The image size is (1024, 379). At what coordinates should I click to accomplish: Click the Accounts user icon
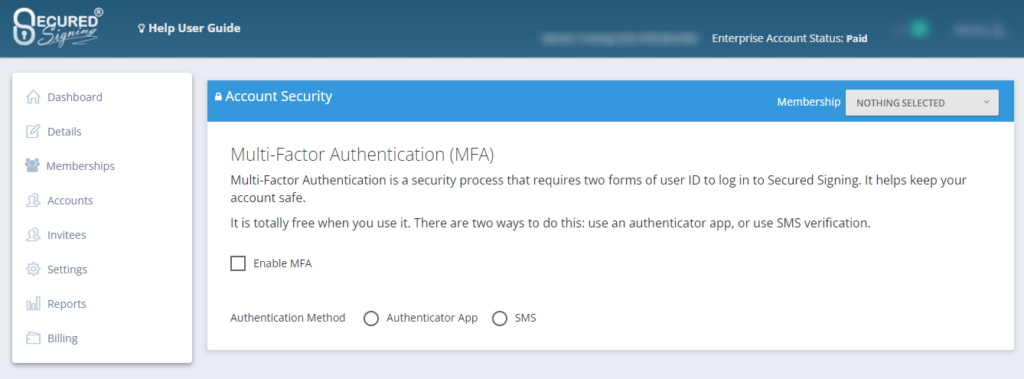click(x=33, y=201)
